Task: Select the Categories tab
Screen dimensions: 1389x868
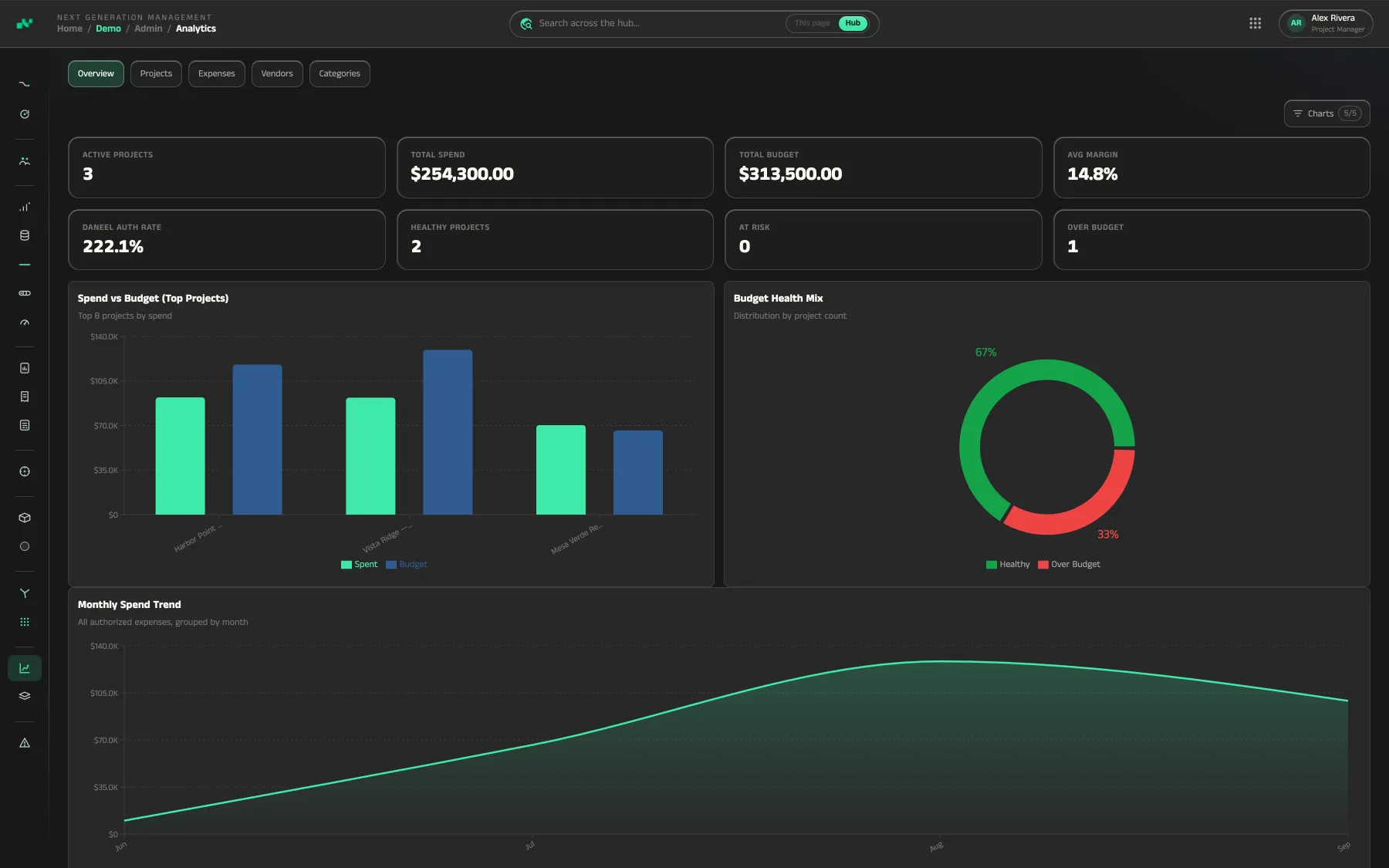Action: (340, 74)
